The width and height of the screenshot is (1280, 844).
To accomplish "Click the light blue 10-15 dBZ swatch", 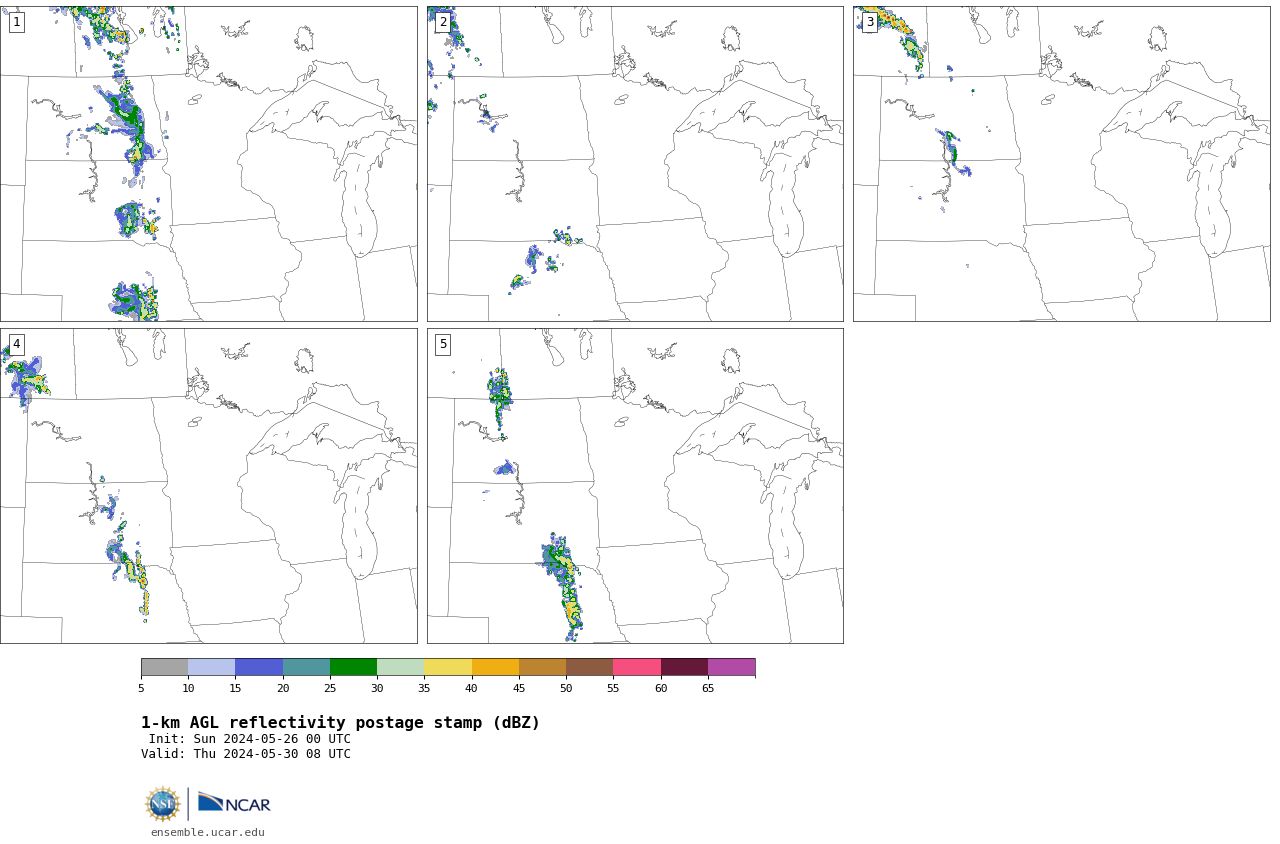I will tap(211, 667).
